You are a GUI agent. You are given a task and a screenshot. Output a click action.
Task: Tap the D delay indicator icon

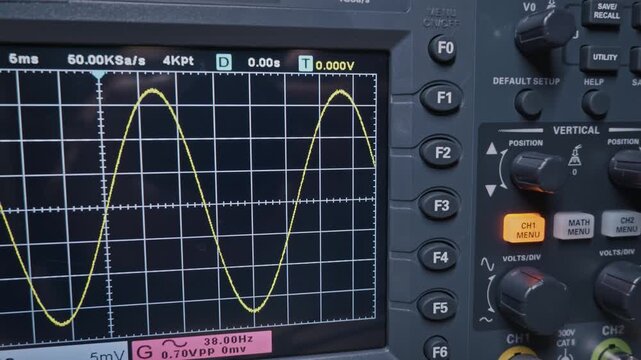(224, 63)
